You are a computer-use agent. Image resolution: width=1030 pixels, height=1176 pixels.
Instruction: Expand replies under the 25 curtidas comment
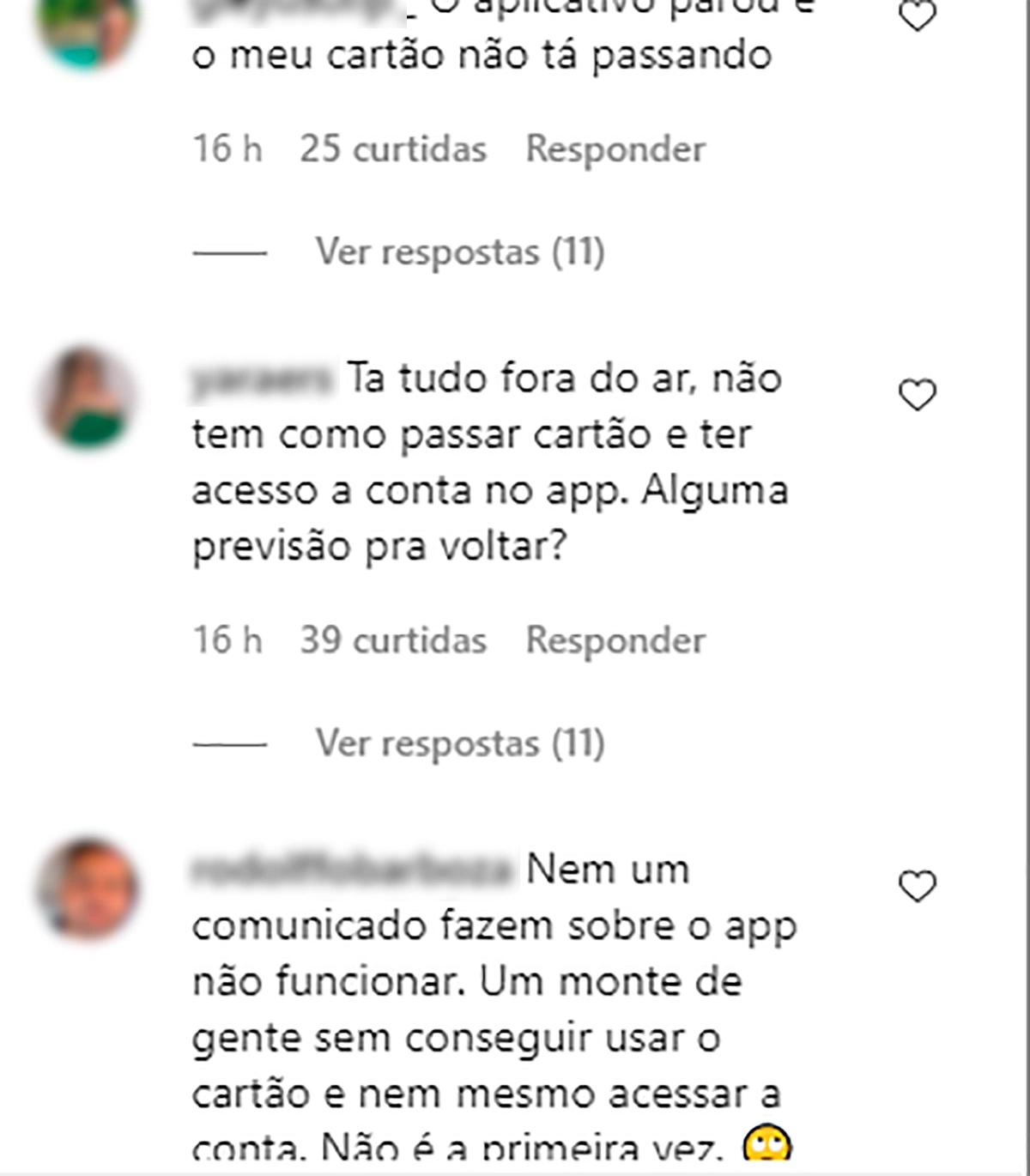460,252
